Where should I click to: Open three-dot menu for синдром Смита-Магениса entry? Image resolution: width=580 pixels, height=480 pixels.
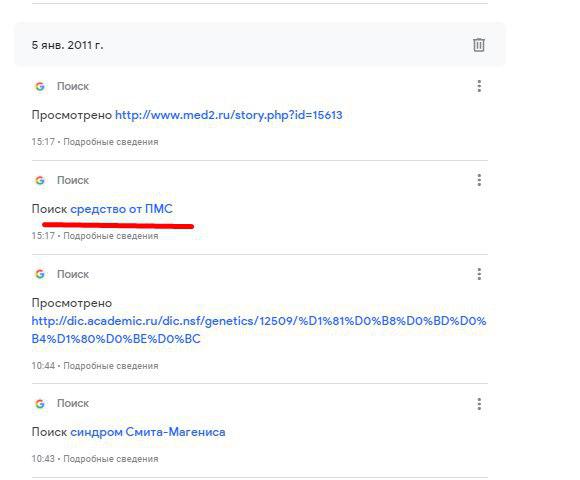coord(479,403)
